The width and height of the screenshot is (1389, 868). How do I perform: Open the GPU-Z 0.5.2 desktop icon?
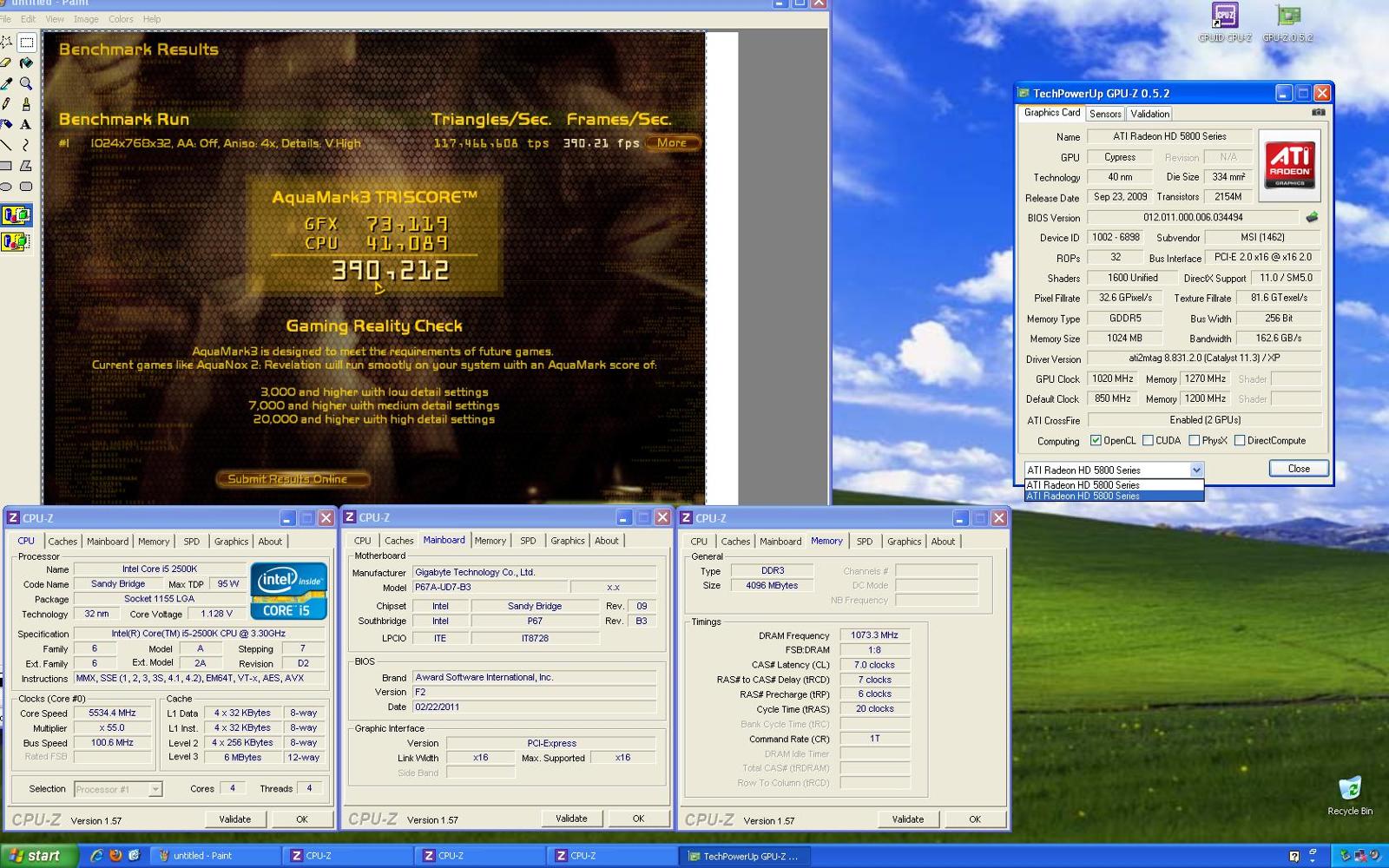tap(1287, 23)
